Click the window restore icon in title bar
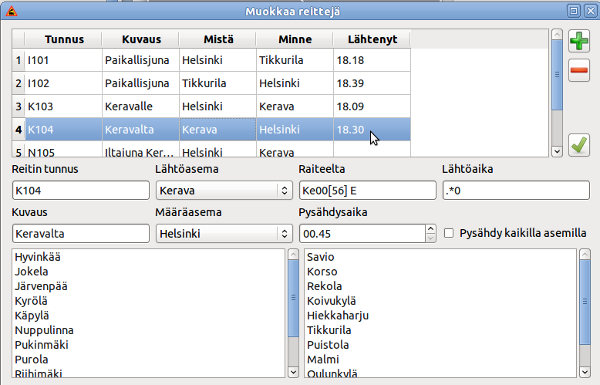 [574, 11]
